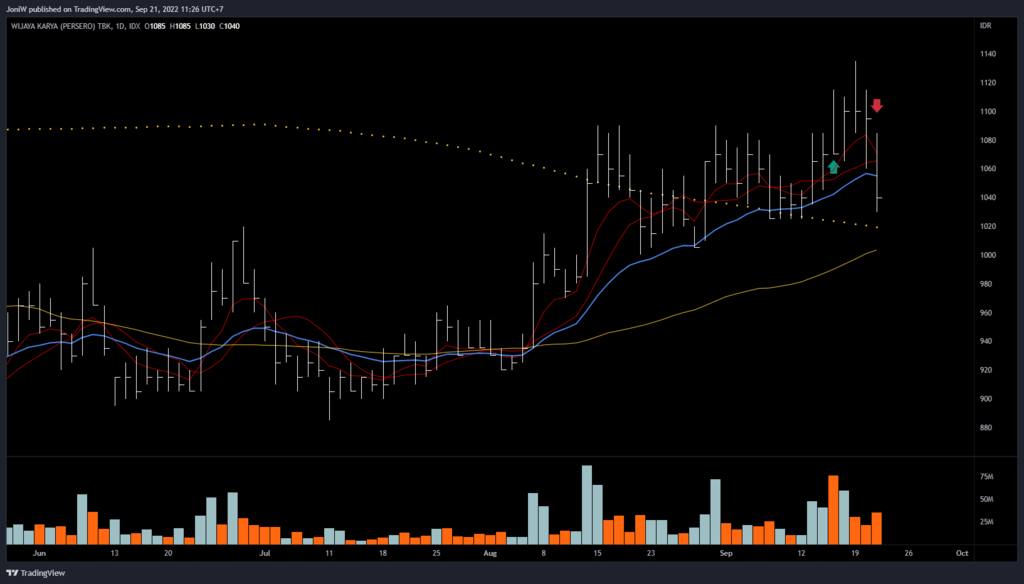
Task: Click the 1140 price axis label
Action: (989, 54)
